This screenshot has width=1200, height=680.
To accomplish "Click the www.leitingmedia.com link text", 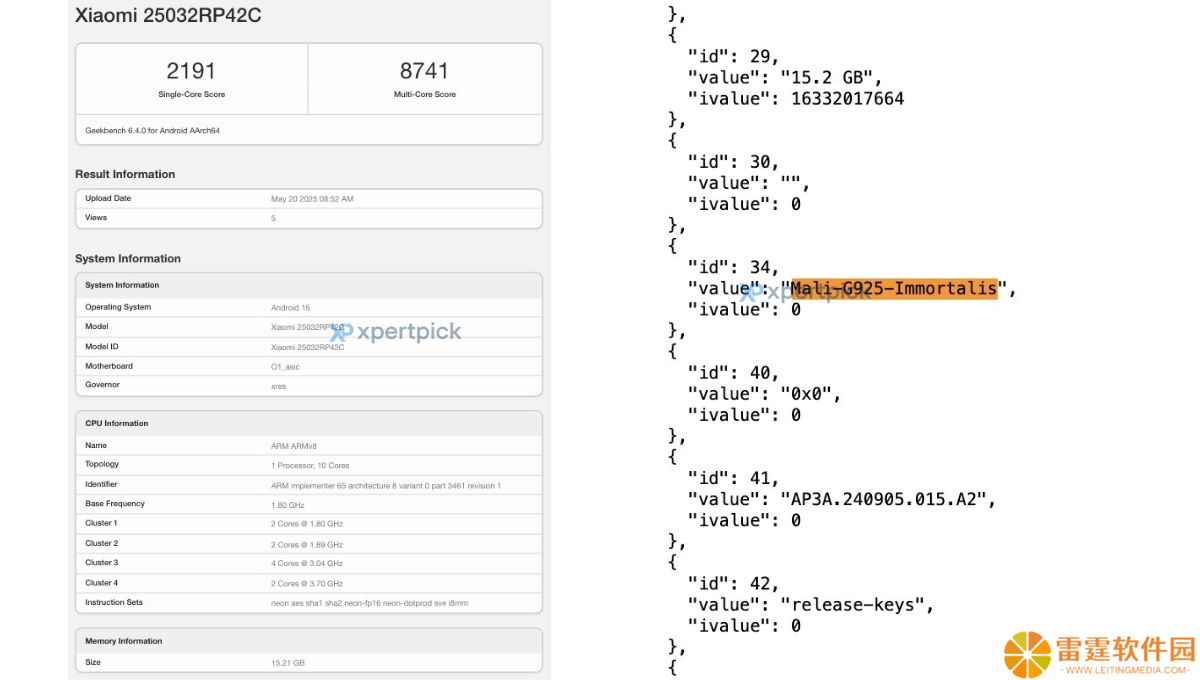I will pyautogui.click(x=1126, y=670).
